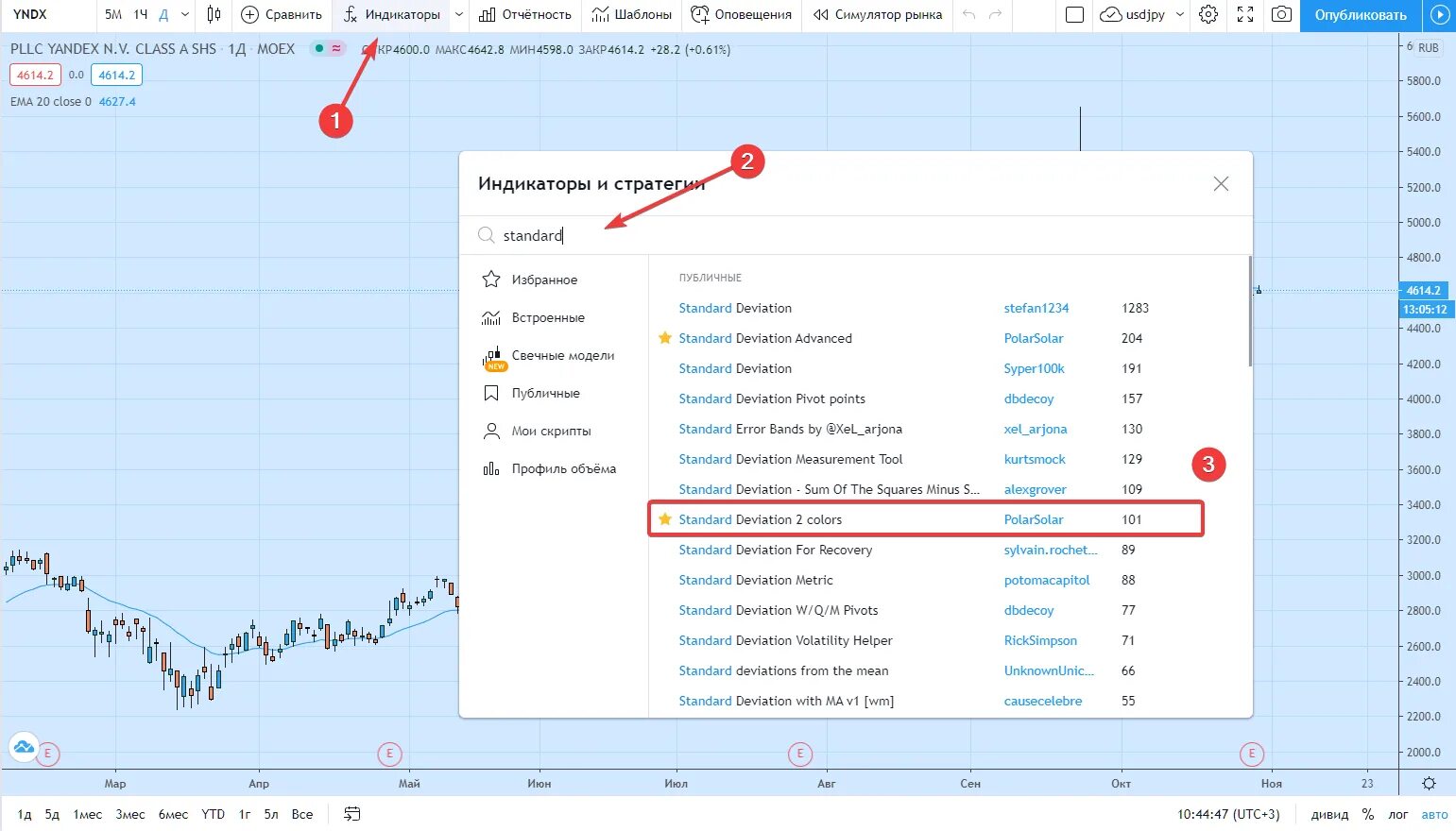The width and height of the screenshot is (1456, 831).
Task: Select the 5M timeframe
Action: click(113, 14)
